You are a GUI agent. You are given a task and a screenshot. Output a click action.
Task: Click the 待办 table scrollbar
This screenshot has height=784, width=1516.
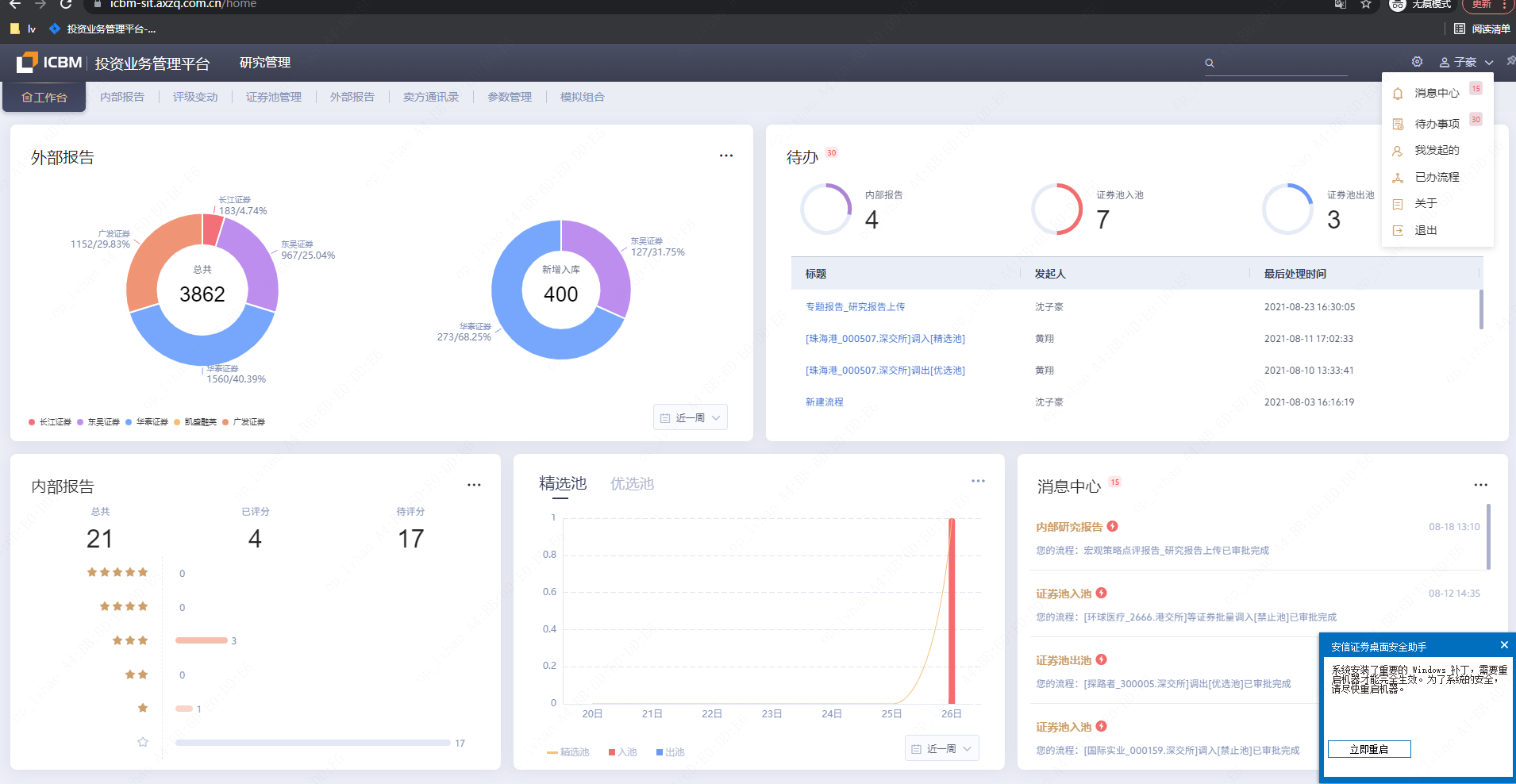click(1481, 309)
